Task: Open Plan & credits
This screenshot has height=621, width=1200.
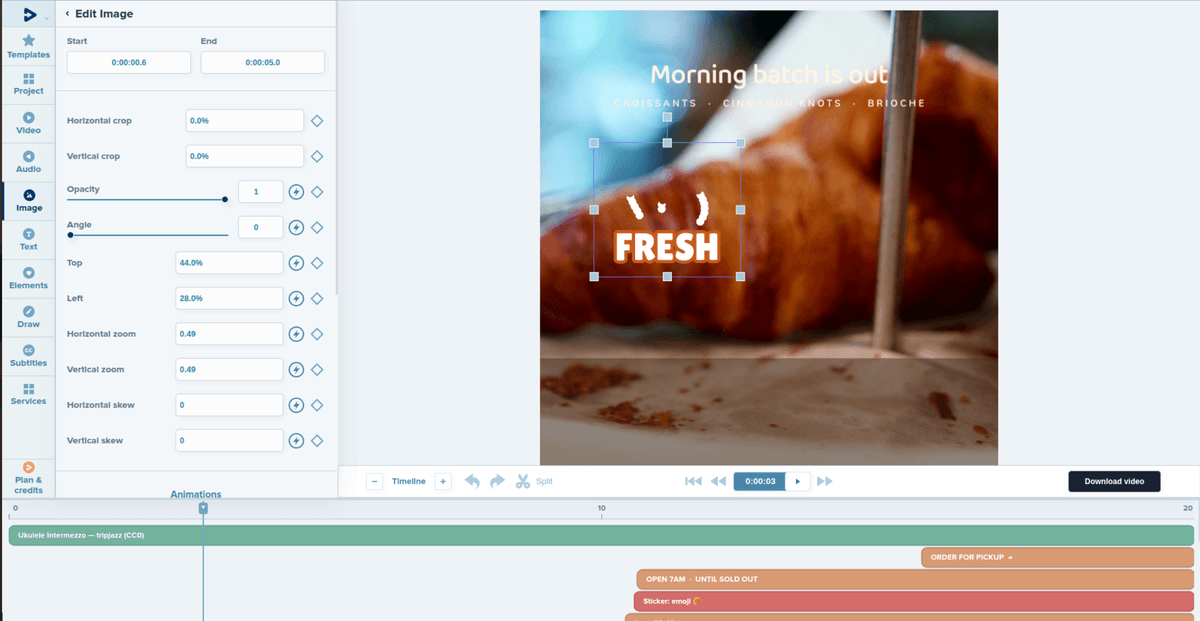Action: point(28,478)
